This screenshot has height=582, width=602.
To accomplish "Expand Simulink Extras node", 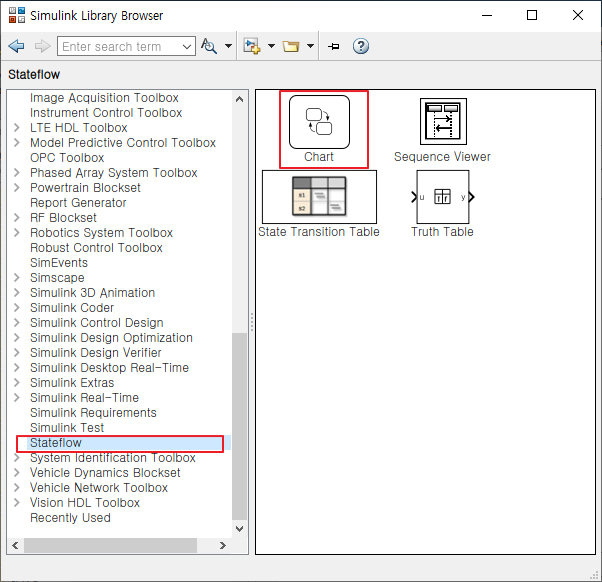I will click(17, 382).
